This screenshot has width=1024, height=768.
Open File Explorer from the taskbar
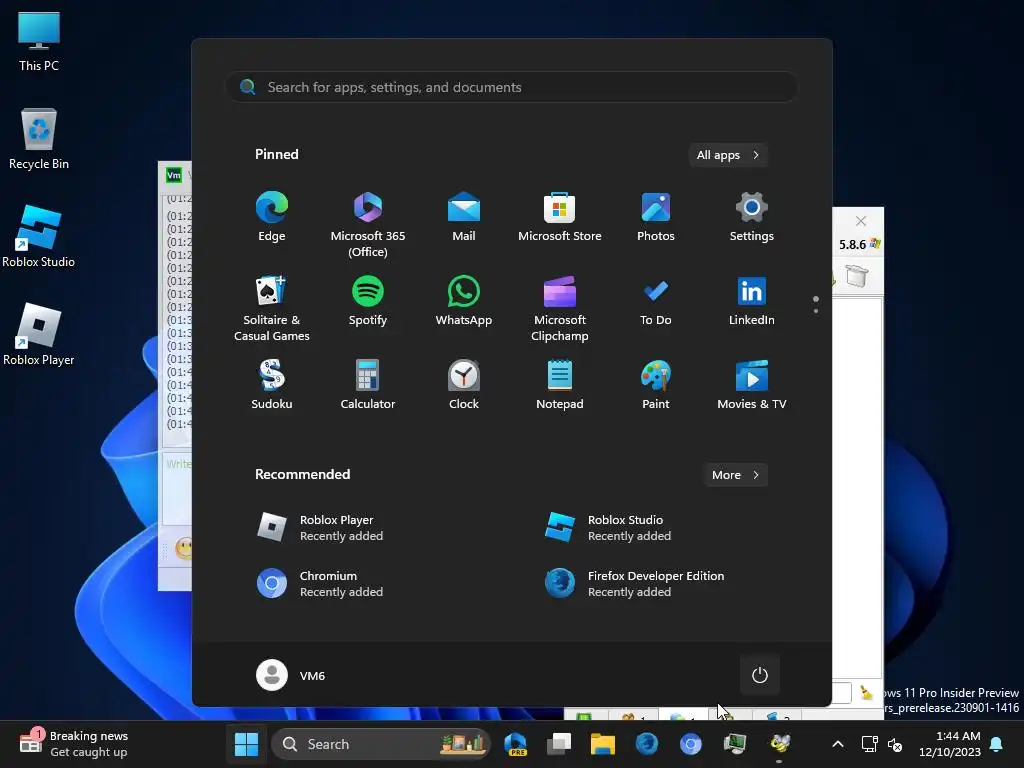[x=603, y=744]
